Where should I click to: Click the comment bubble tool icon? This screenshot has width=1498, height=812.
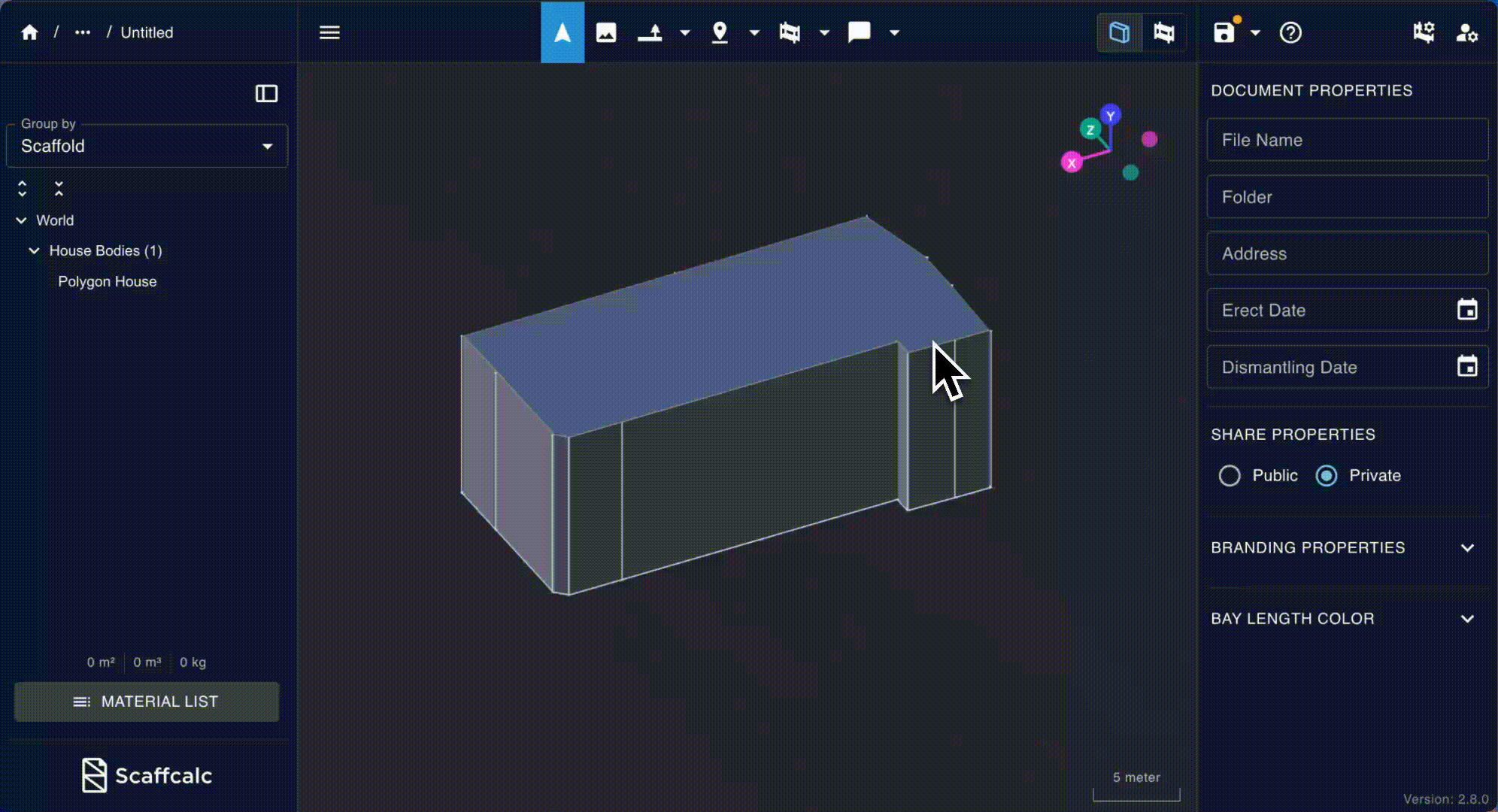click(x=859, y=32)
